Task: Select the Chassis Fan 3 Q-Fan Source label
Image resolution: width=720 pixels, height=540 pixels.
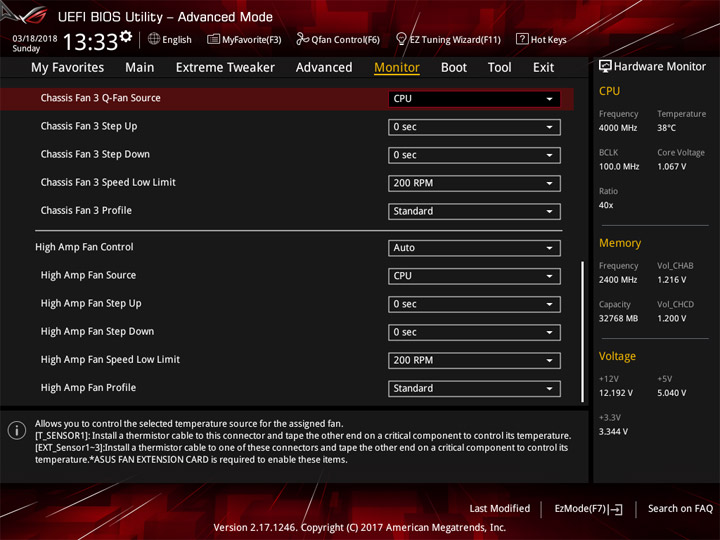Action: [x=101, y=98]
